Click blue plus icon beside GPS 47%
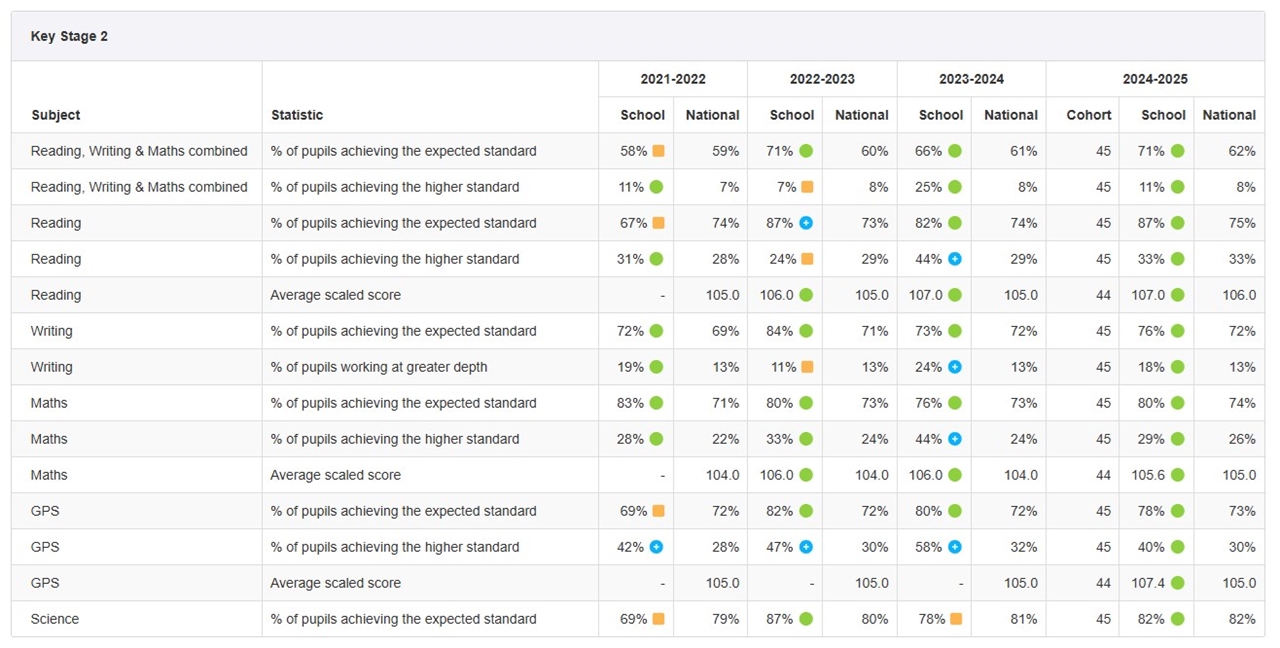The image size is (1280, 648). [x=806, y=547]
